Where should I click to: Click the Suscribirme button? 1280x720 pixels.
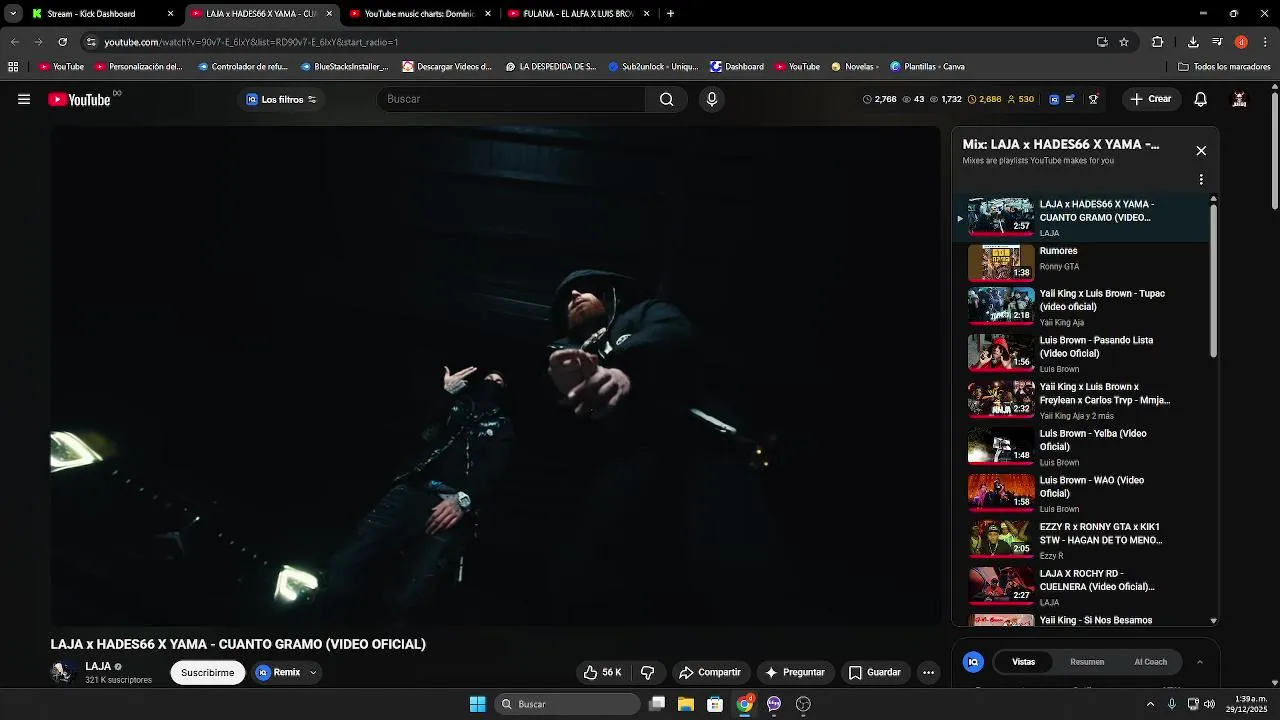(x=207, y=673)
